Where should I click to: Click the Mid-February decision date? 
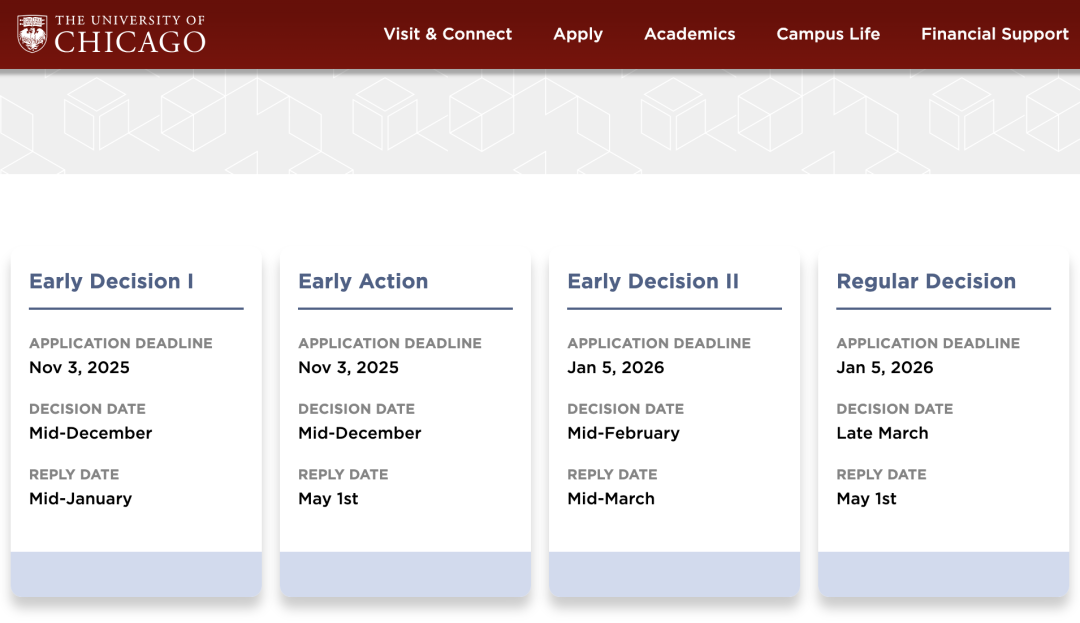point(623,434)
